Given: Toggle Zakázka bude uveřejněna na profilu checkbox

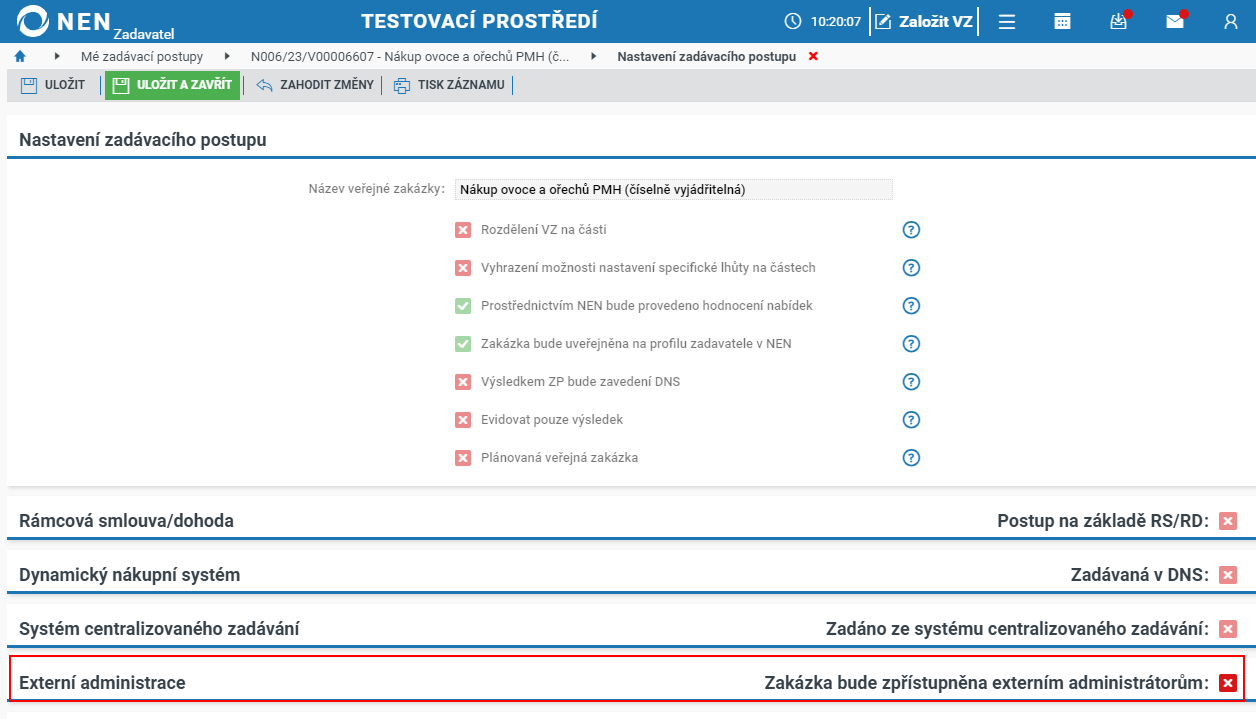Looking at the screenshot, I should coord(463,344).
